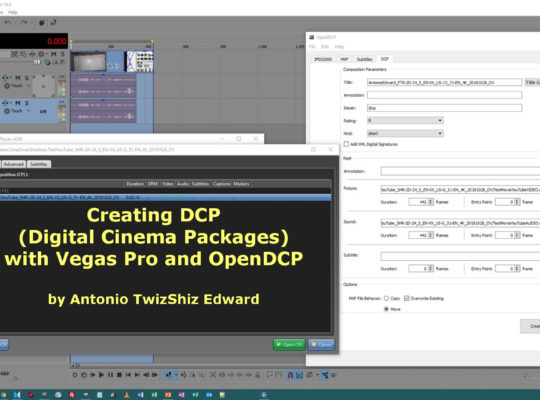This screenshot has height=400, width=540.
Task: Switch to the JPEG2000 tab in OpenDCP
Action: click(323, 59)
